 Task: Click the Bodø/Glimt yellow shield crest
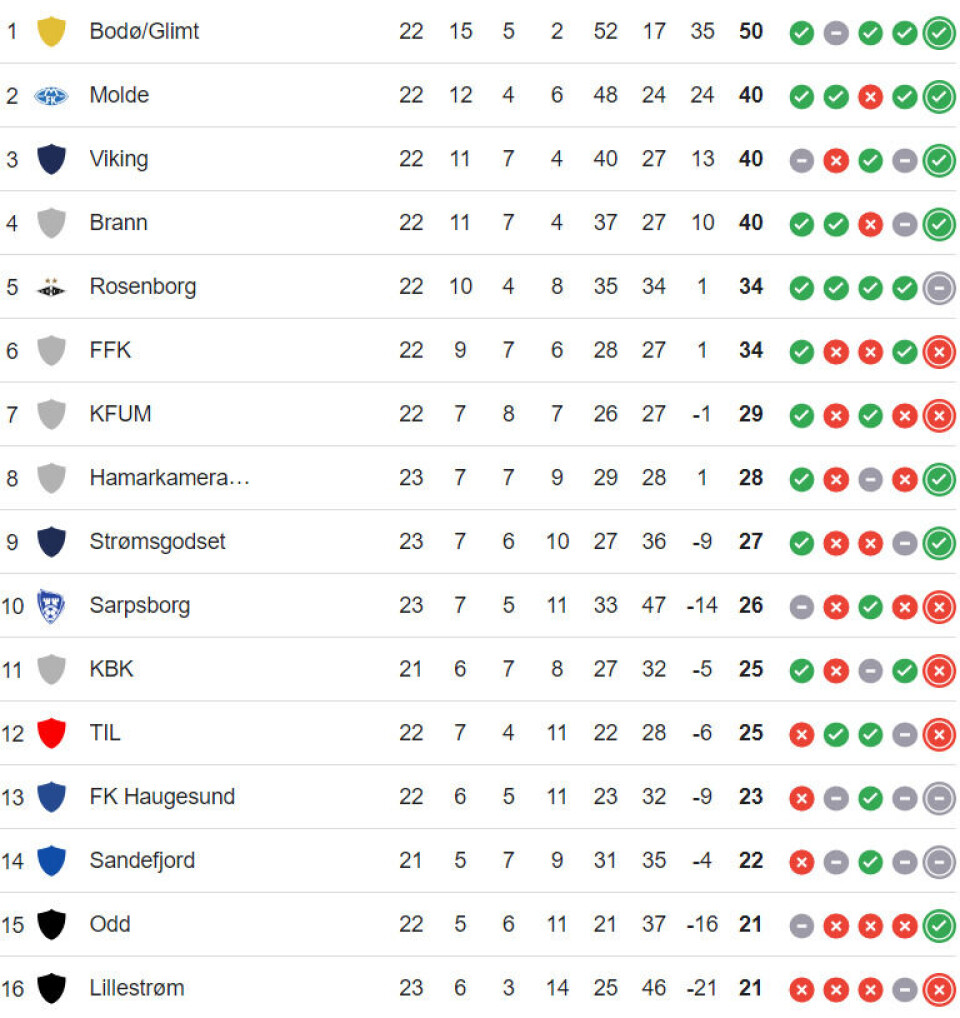pos(51,32)
